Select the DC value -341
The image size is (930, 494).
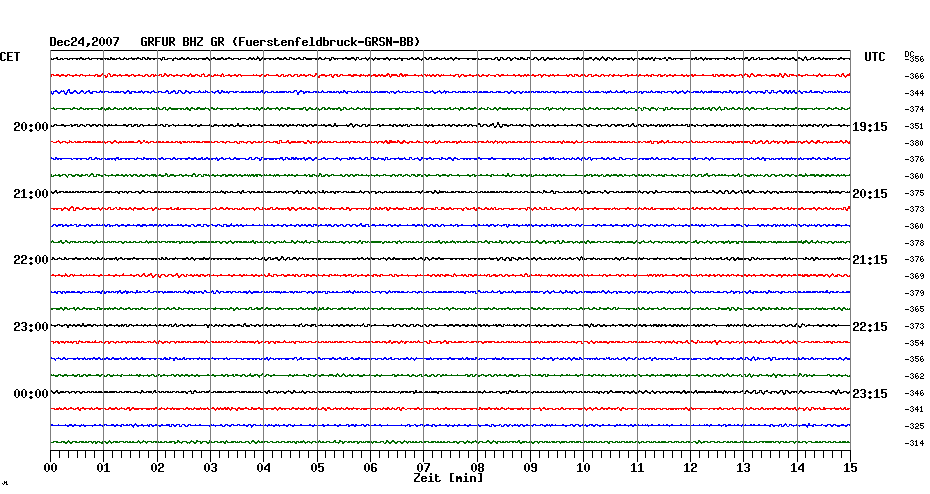(x=914, y=409)
